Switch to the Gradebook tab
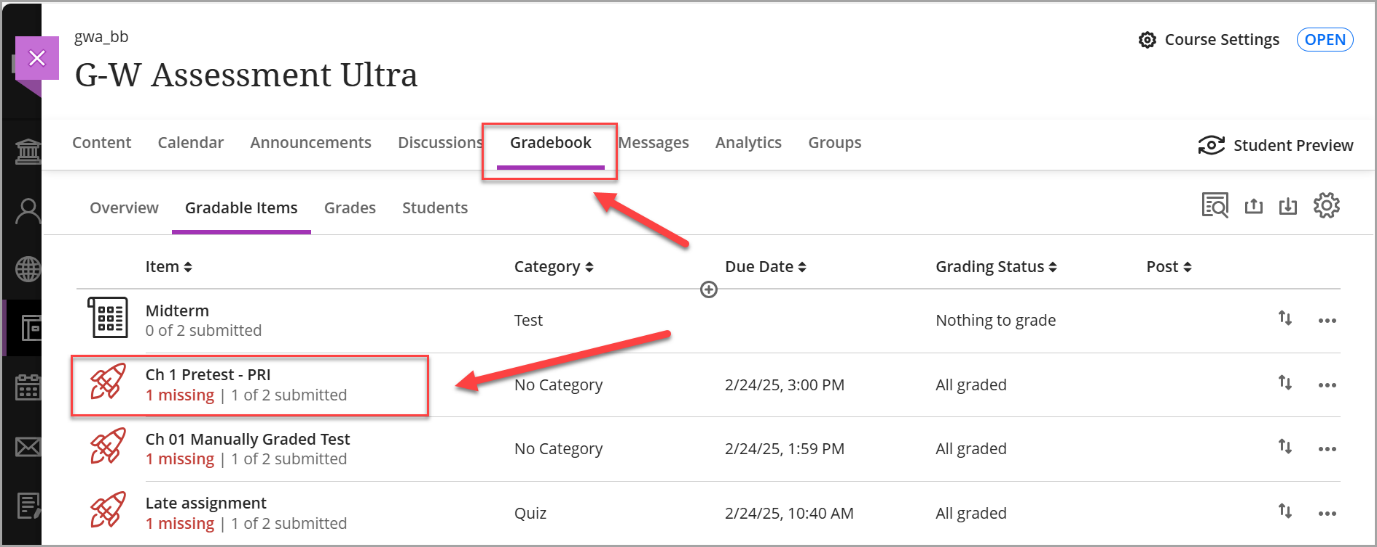Screen dimensions: 1377x547 point(550,143)
